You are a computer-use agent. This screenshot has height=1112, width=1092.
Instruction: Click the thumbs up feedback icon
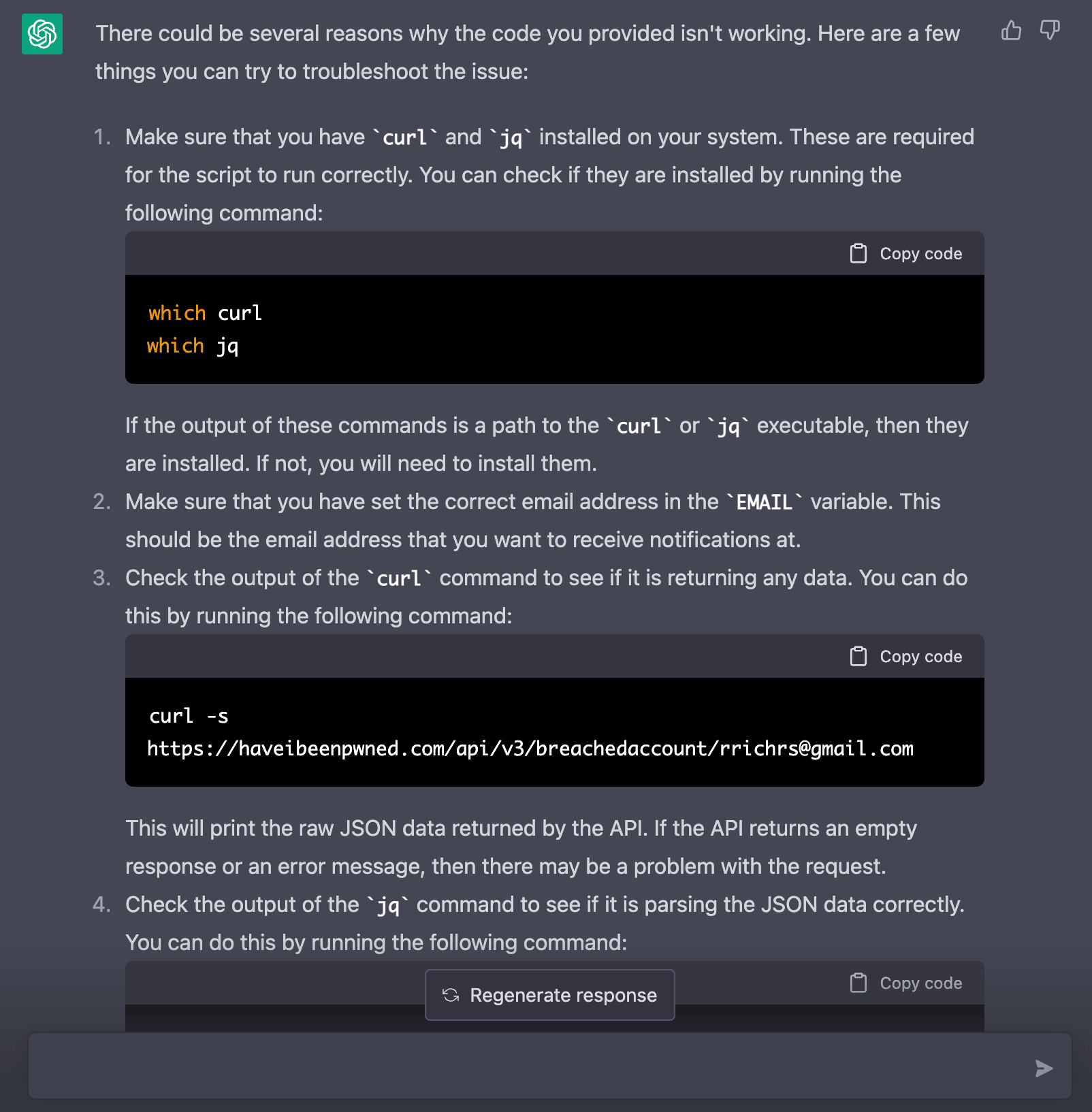(x=1011, y=31)
